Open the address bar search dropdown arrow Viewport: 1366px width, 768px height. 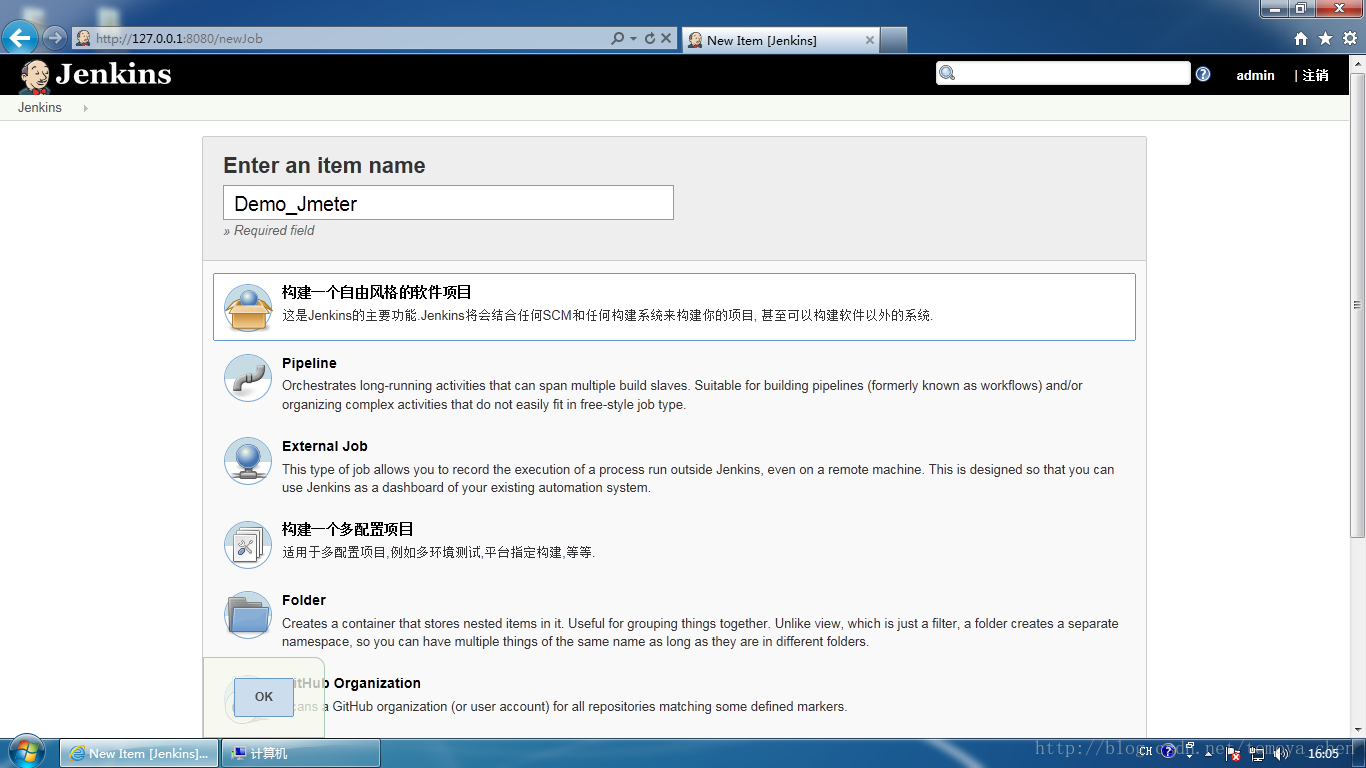click(x=633, y=39)
